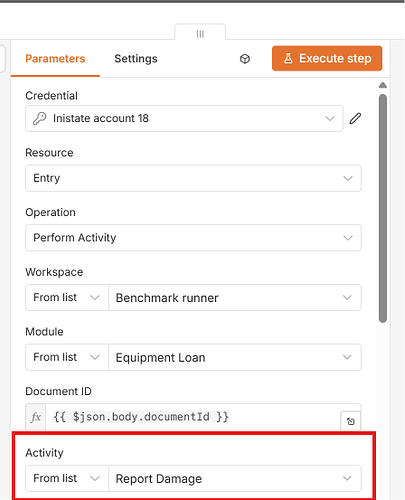
Task: Open the Perform Activity operation dropdown
Action: (x=193, y=238)
